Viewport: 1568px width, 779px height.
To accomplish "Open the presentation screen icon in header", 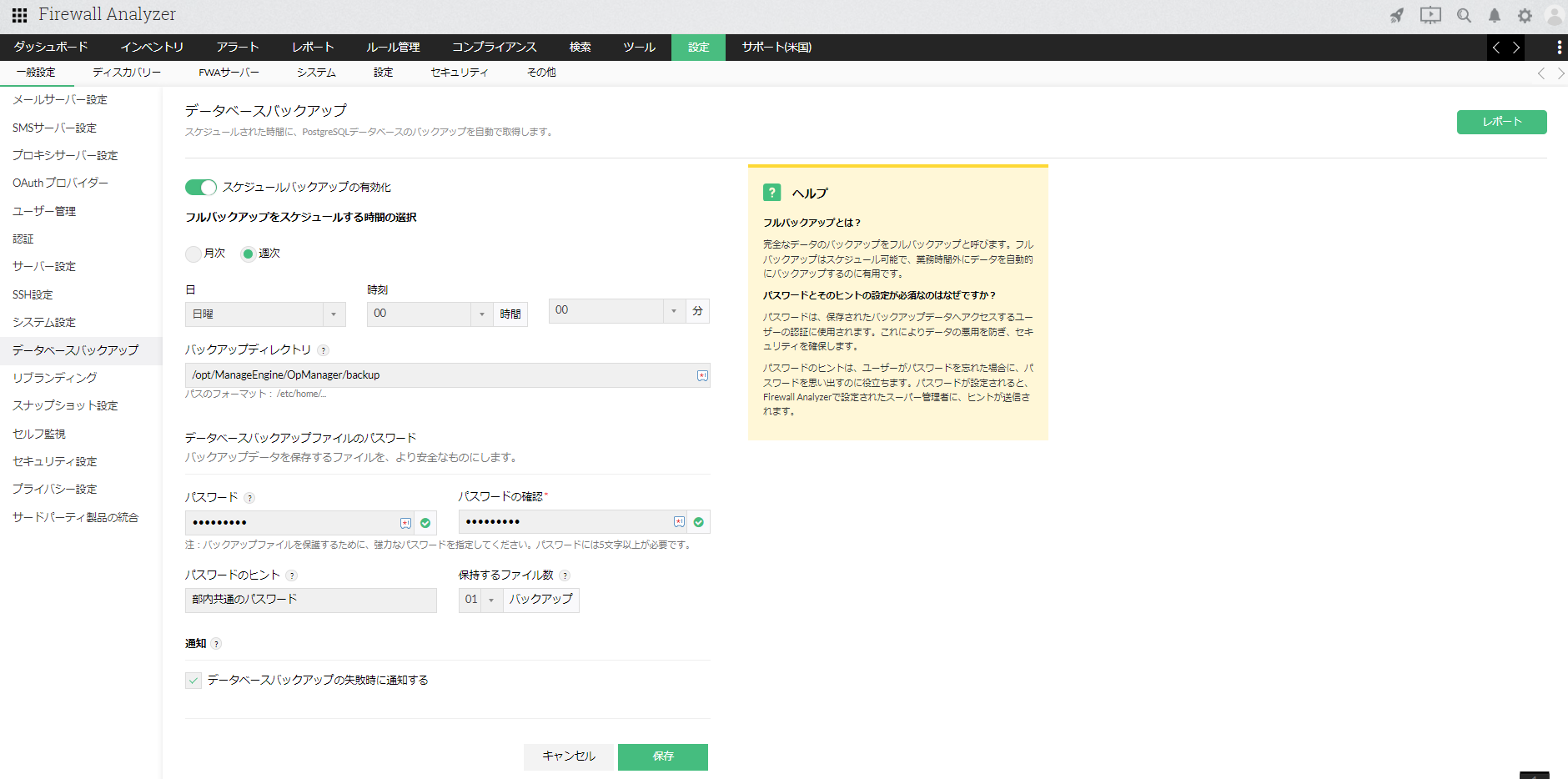I will 1430,15.
